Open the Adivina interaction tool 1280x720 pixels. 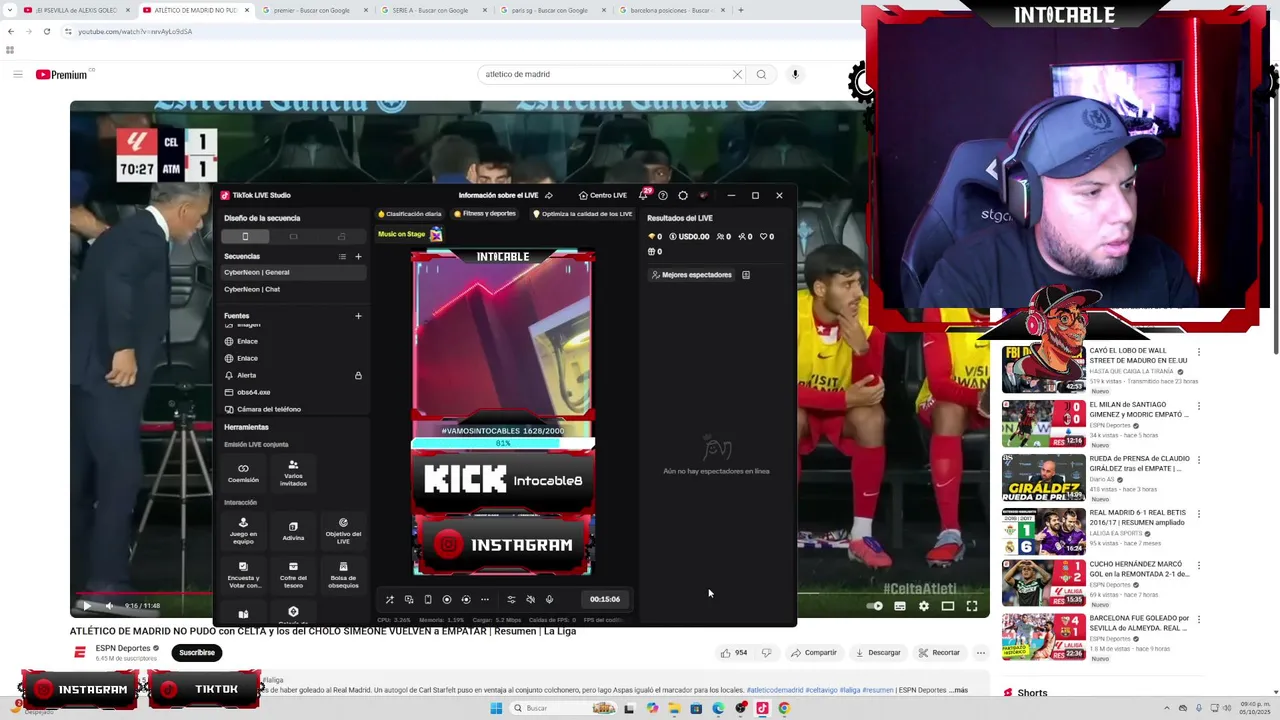click(293, 531)
